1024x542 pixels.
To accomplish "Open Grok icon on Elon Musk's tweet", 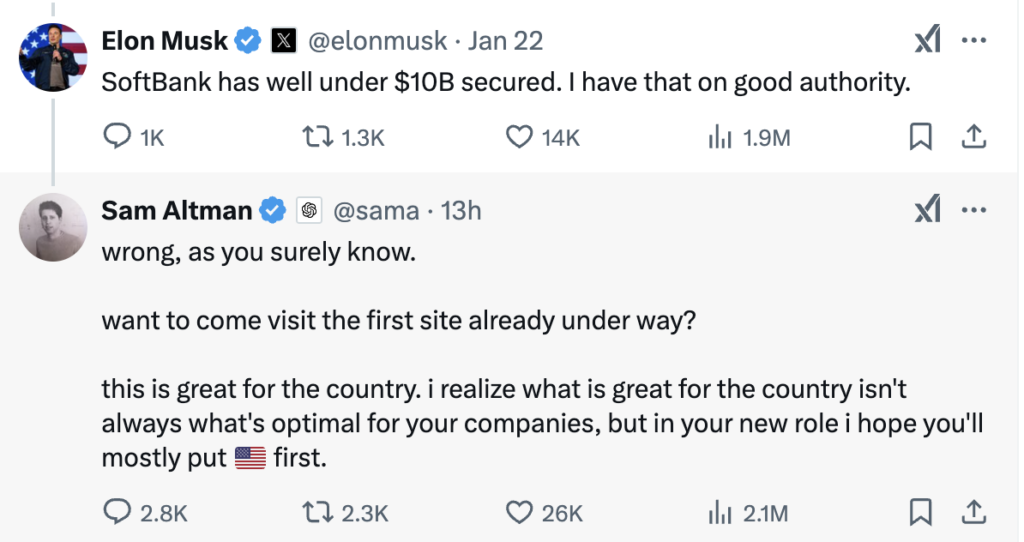I will coord(927,41).
